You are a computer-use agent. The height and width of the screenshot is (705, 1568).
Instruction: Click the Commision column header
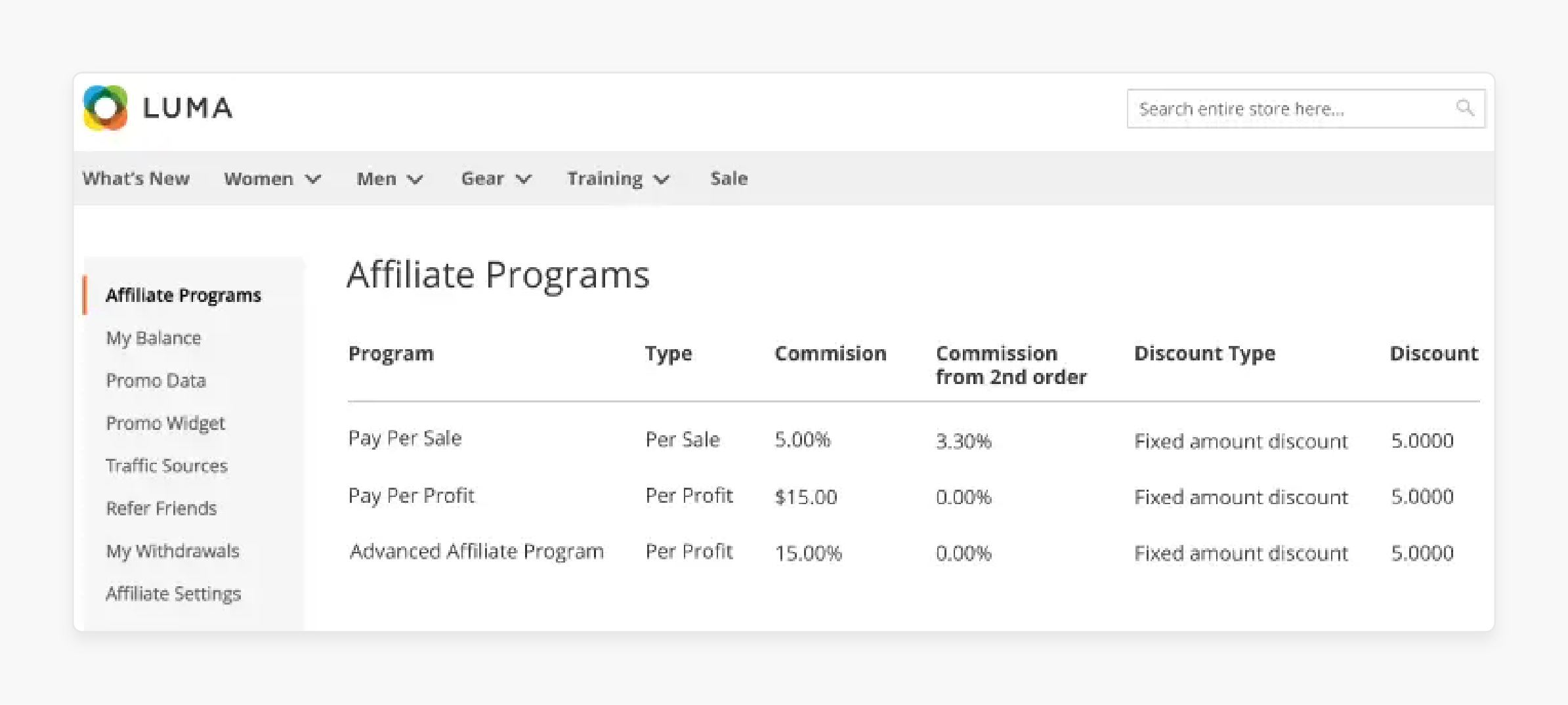830,354
